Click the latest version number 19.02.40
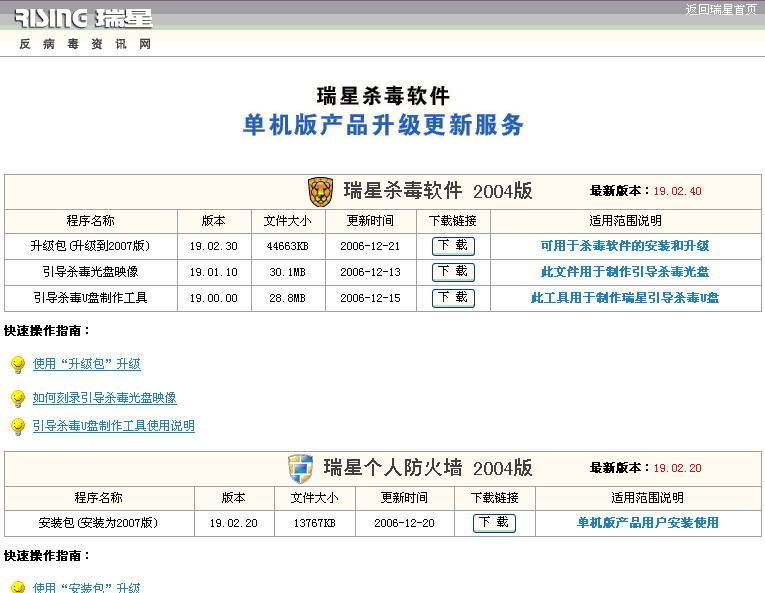The width and height of the screenshot is (765, 593). click(677, 191)
